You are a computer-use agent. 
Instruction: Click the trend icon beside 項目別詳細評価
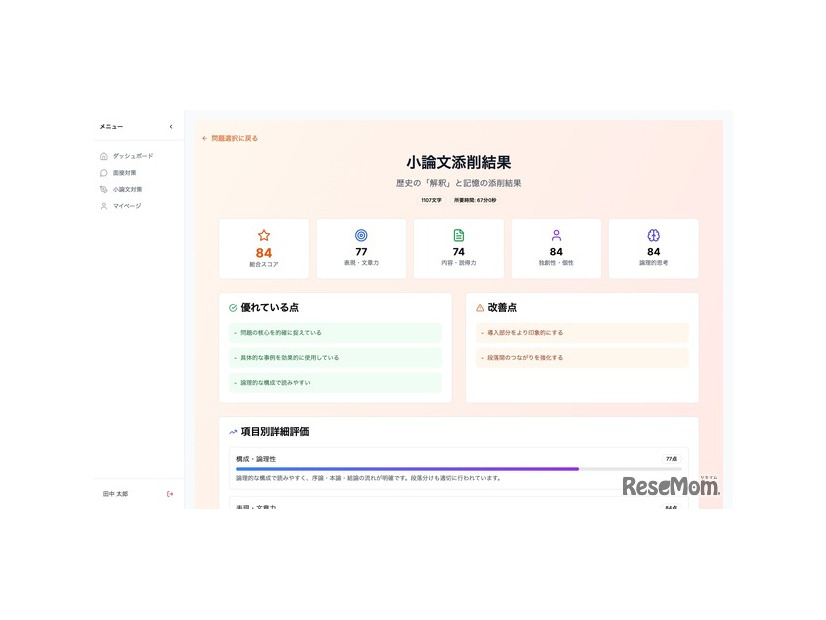233,432
